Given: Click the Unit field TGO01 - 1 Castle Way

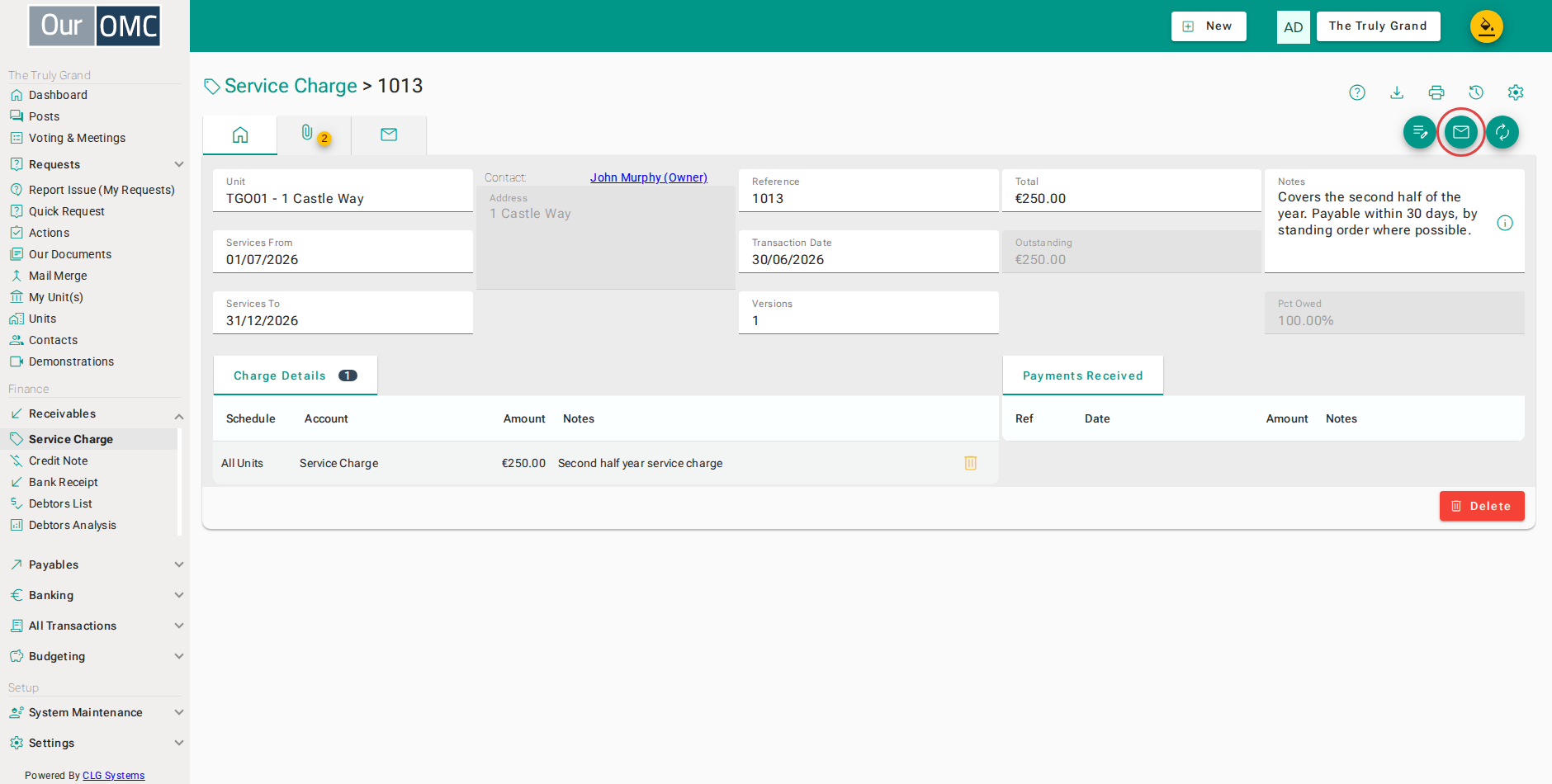Looking at the screenshot, I should click(343, 191).
